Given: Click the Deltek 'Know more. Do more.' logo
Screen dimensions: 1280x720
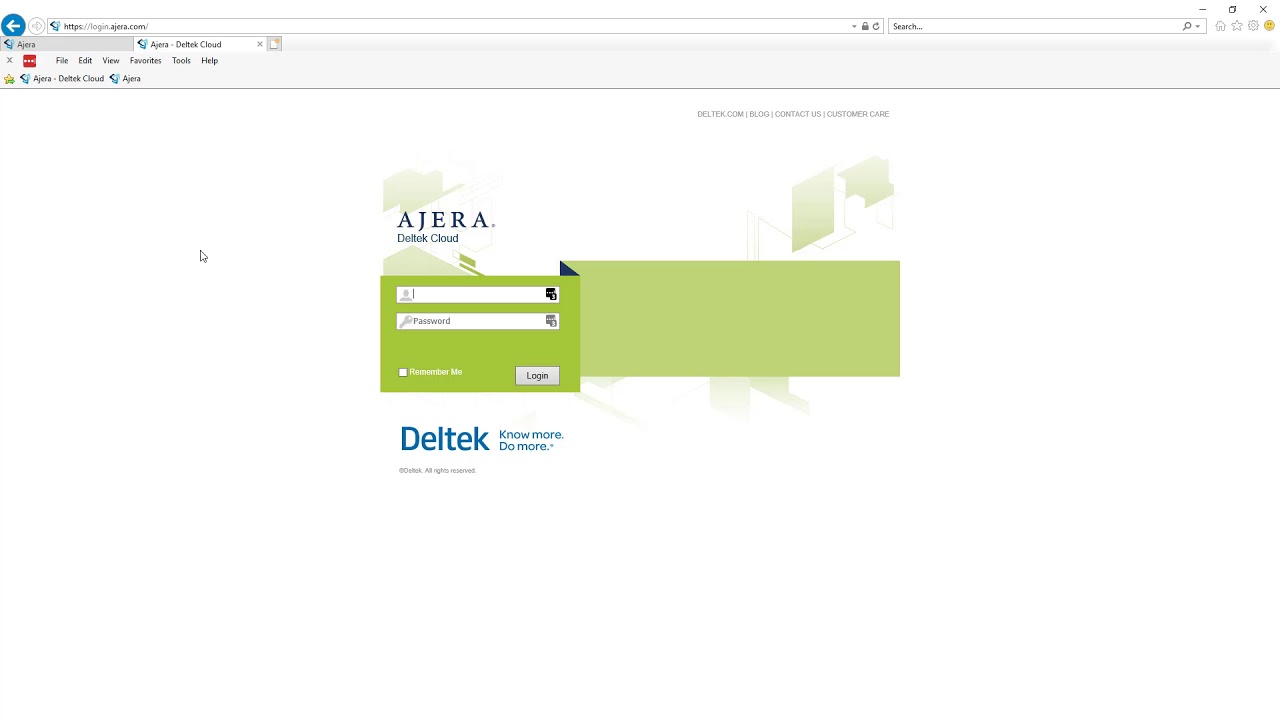Looking at the screenshot, I should (481, 439).
